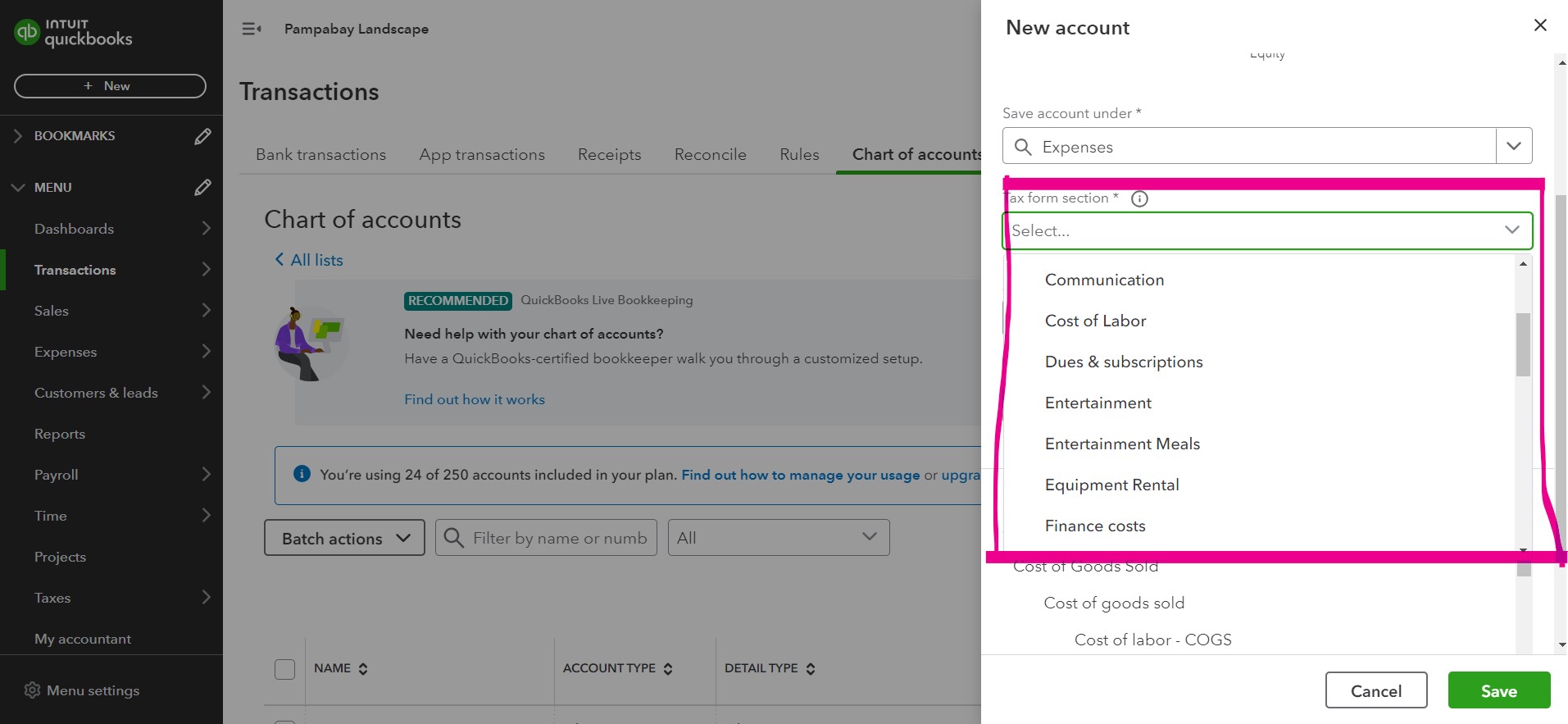1568x724 pixels.
Task: Edit menu with the pencil icon
Action: click(x=202, y=188)
